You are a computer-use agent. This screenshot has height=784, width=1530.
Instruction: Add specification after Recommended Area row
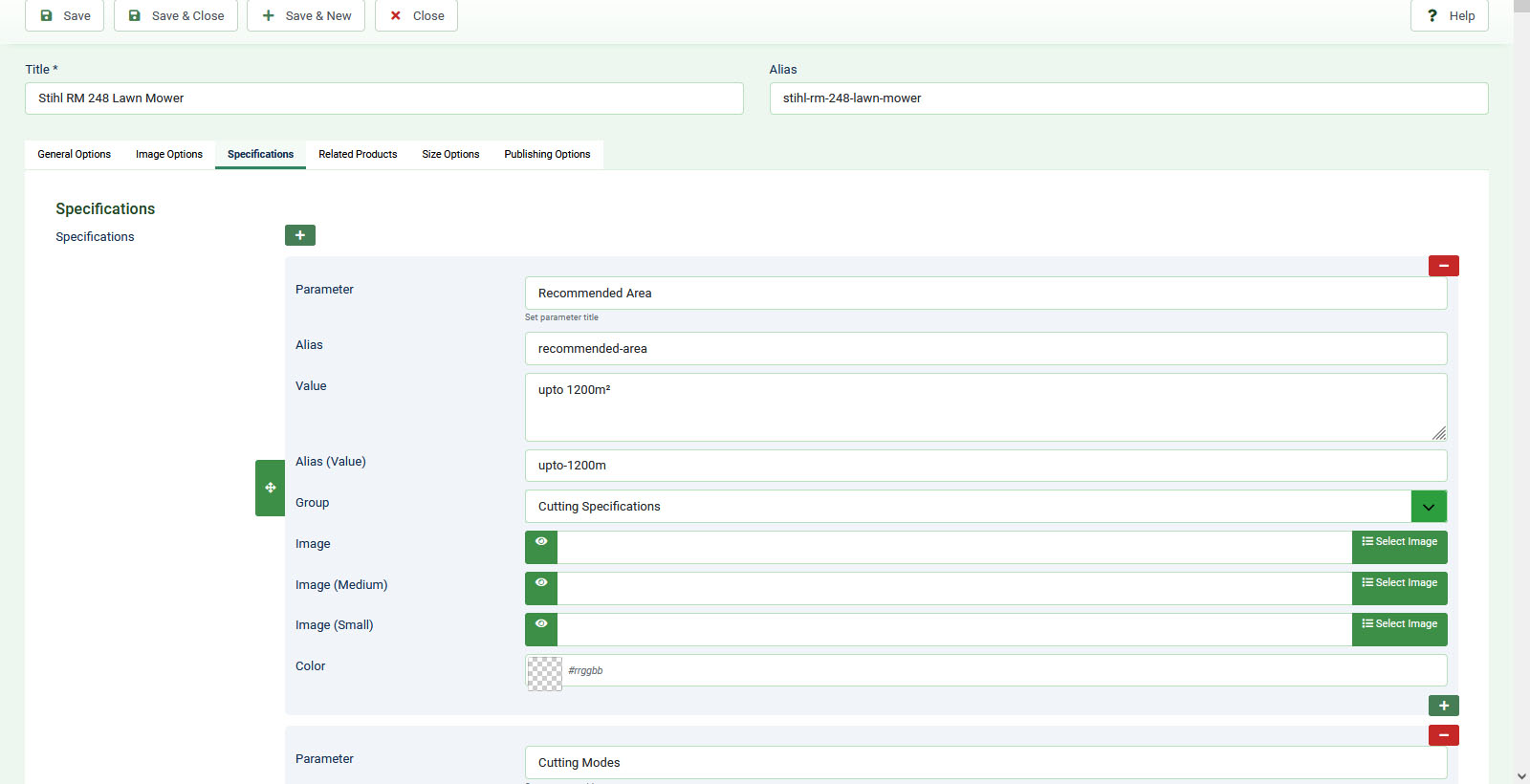click(1444, 706)
